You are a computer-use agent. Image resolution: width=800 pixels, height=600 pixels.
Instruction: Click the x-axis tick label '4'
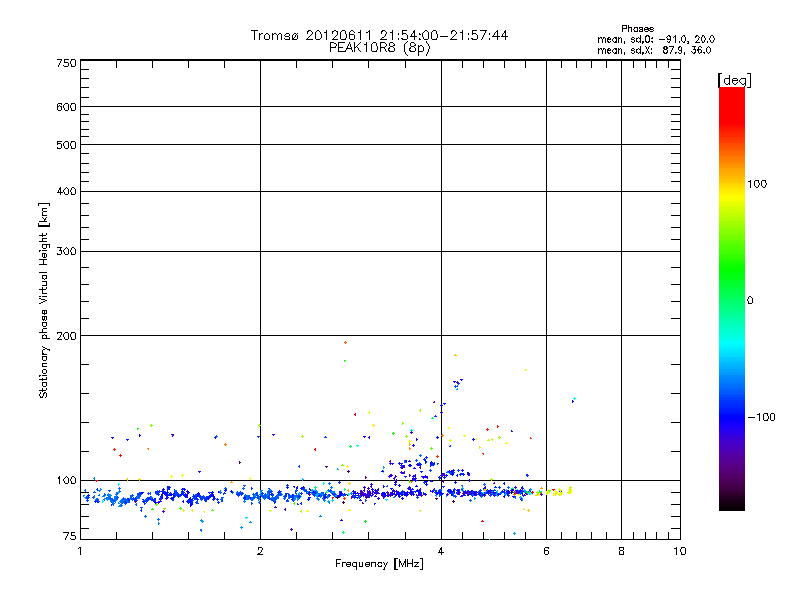click(x=441, y=551)
